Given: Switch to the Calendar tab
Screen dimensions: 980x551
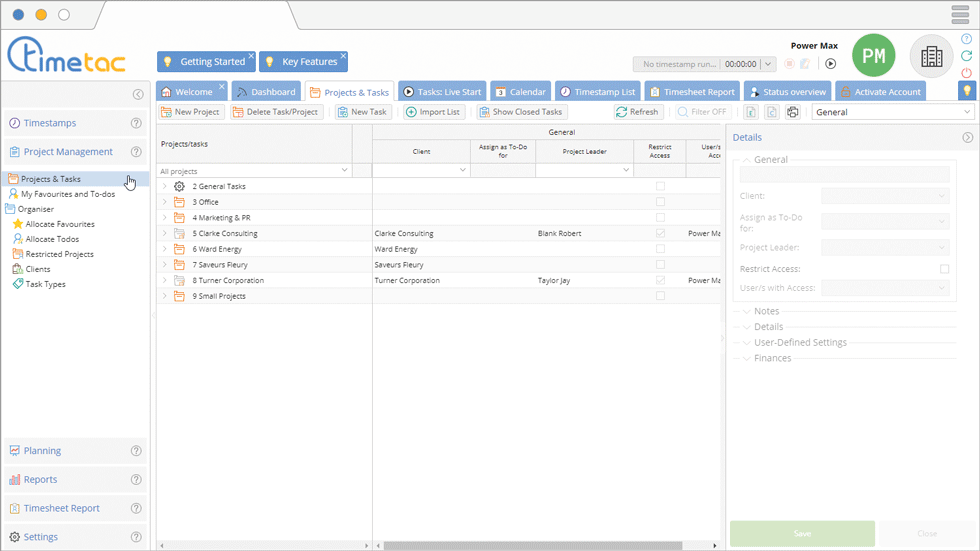Looking at the screenshot, I should coord(520,92).
